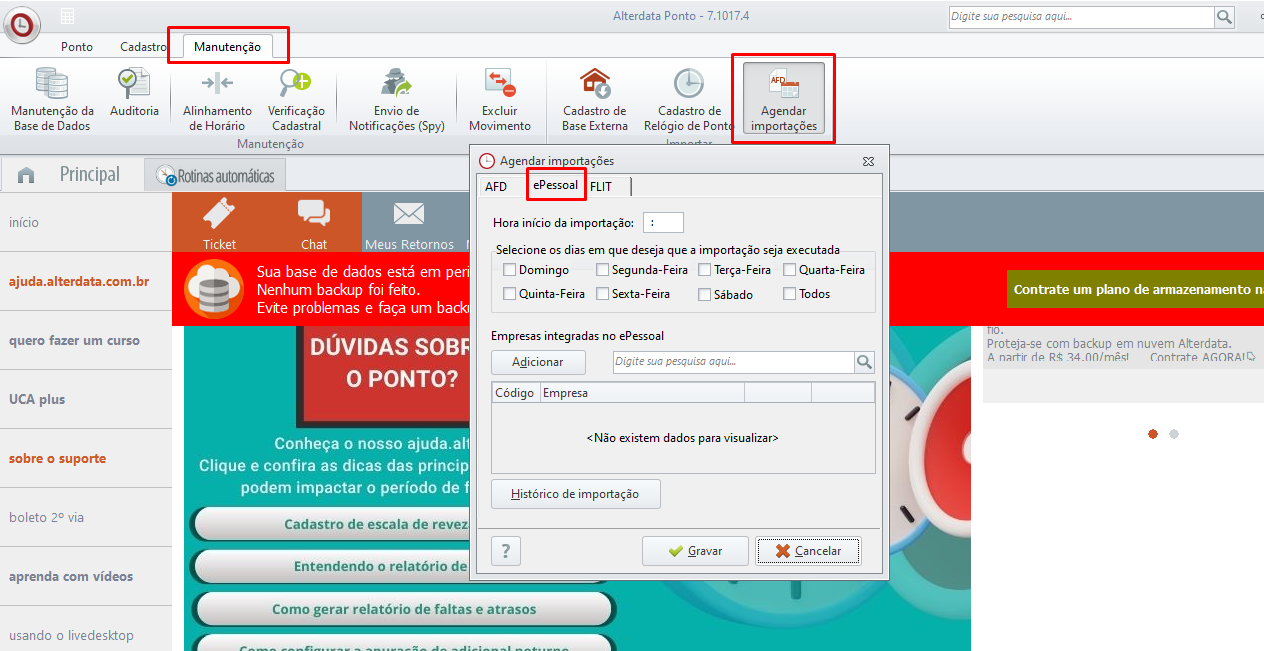This screenshot has height=651, width=1264.
Task: Switch to the FLIT tab
Action: pyautogui.click(x=601, y=186)
